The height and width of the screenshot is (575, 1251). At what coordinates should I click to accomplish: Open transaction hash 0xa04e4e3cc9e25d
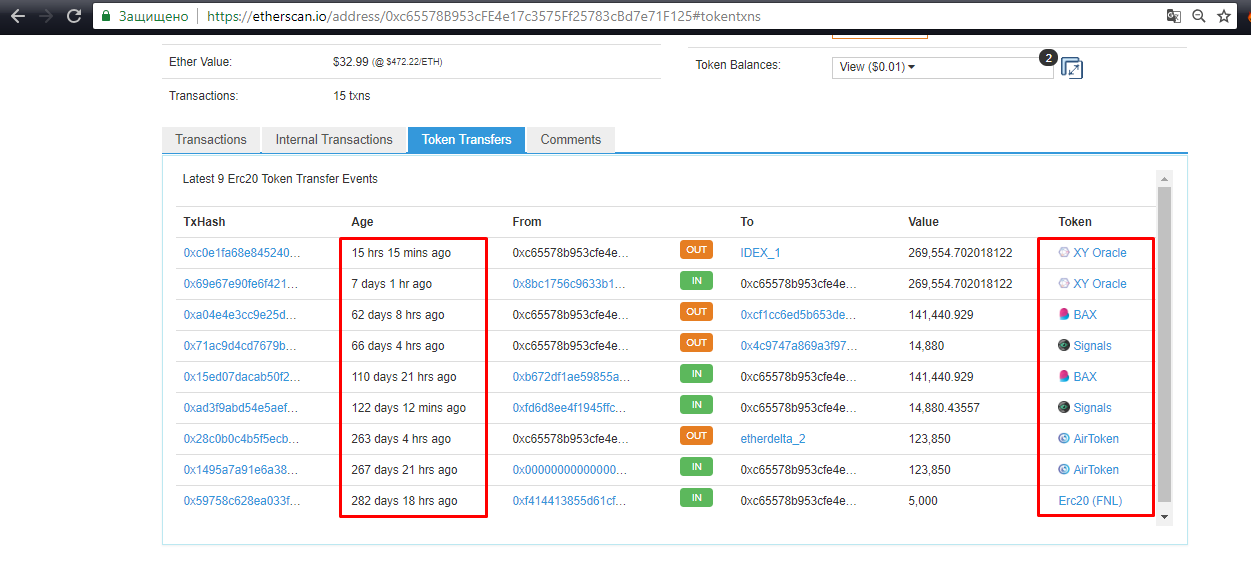(x=240, y=315)
